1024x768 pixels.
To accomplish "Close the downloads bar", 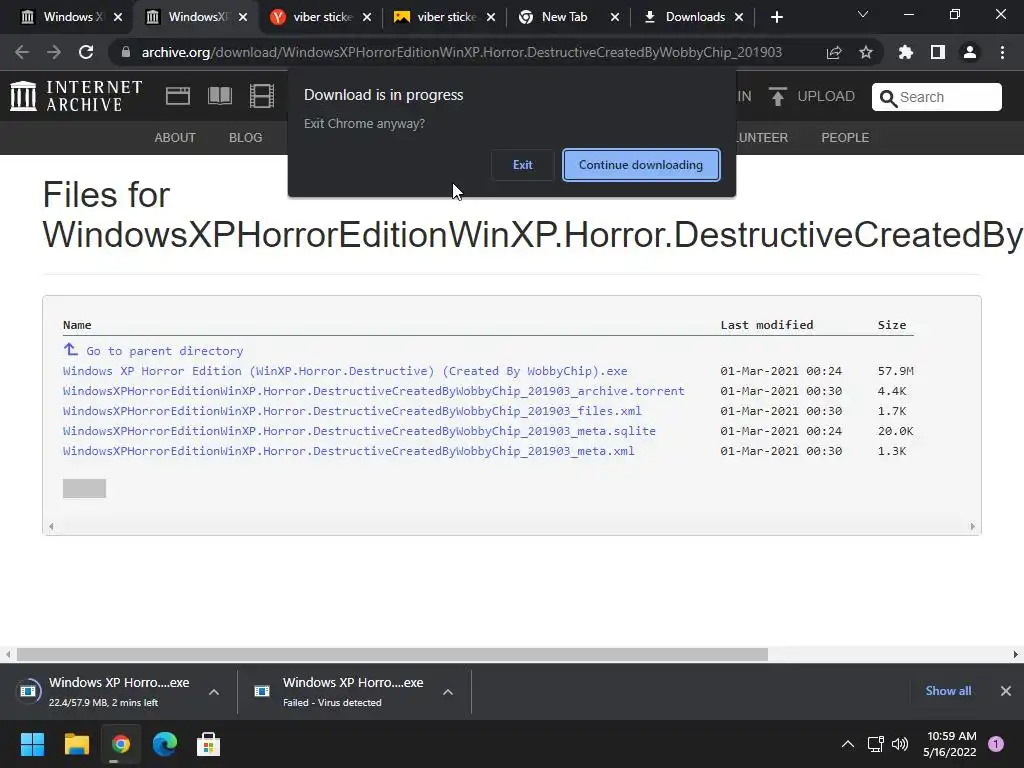I will tap(1006, 691).
